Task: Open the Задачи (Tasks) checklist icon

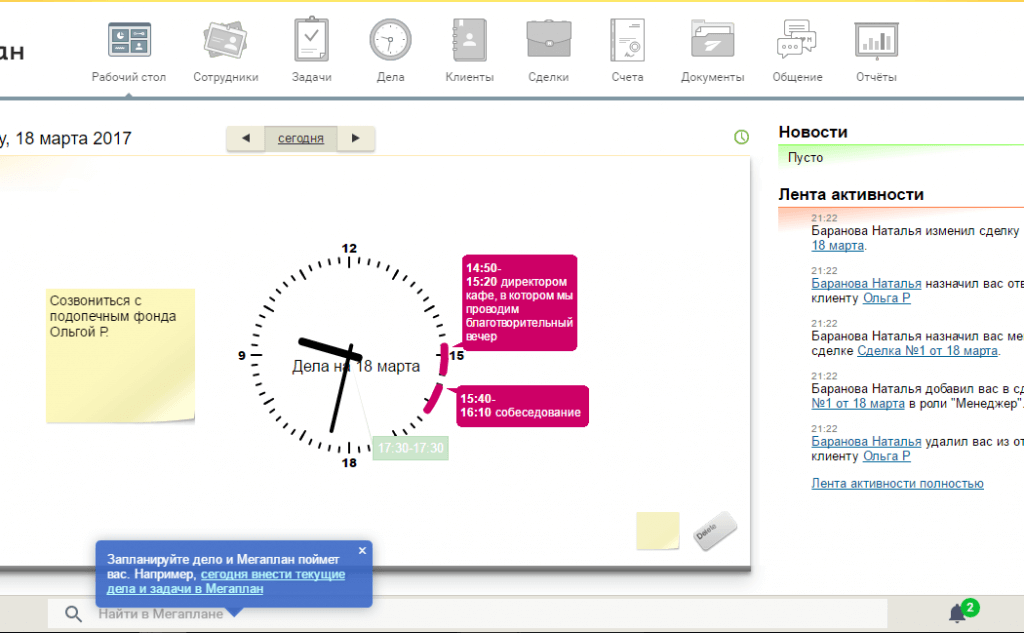Action: (311, 41)
